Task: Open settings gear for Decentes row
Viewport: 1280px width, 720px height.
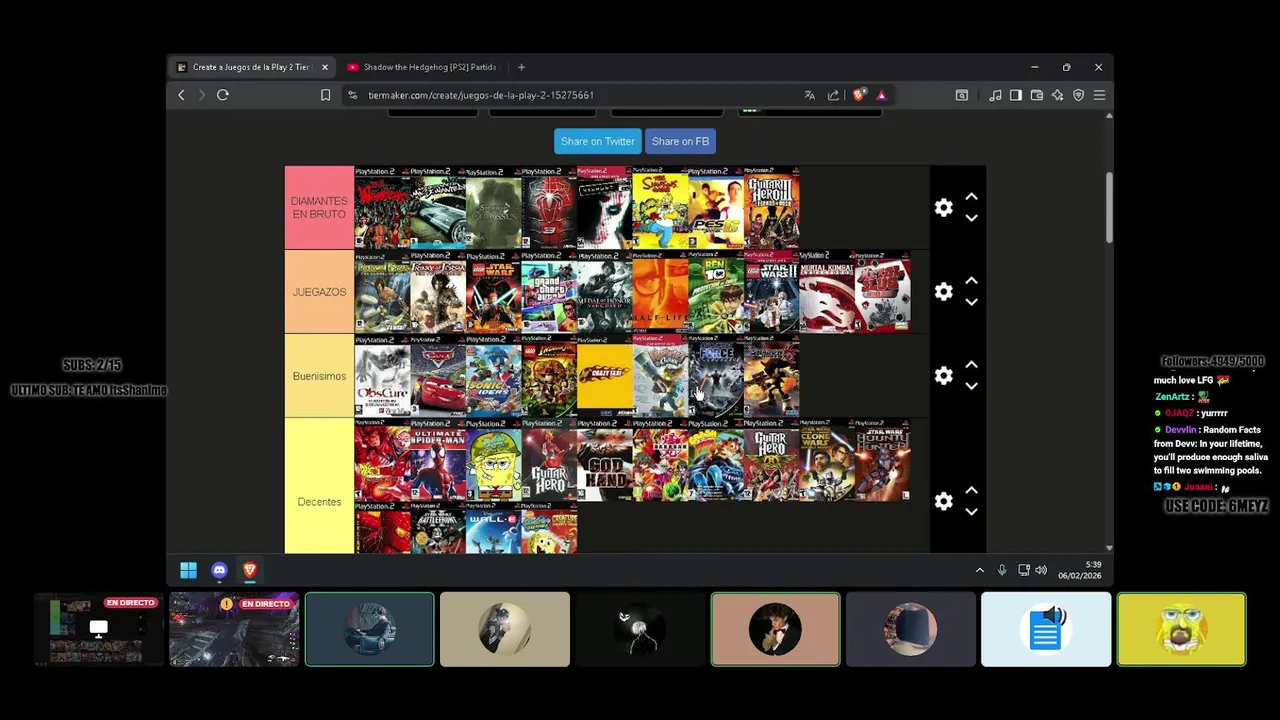Action: click(943, 501)
